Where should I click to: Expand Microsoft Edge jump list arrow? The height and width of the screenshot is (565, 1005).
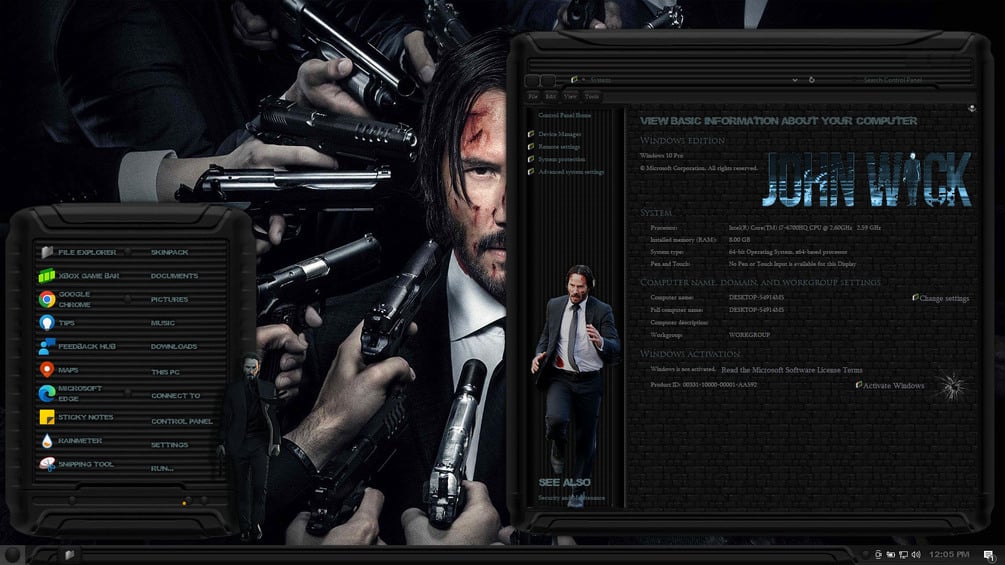[128, 392]
